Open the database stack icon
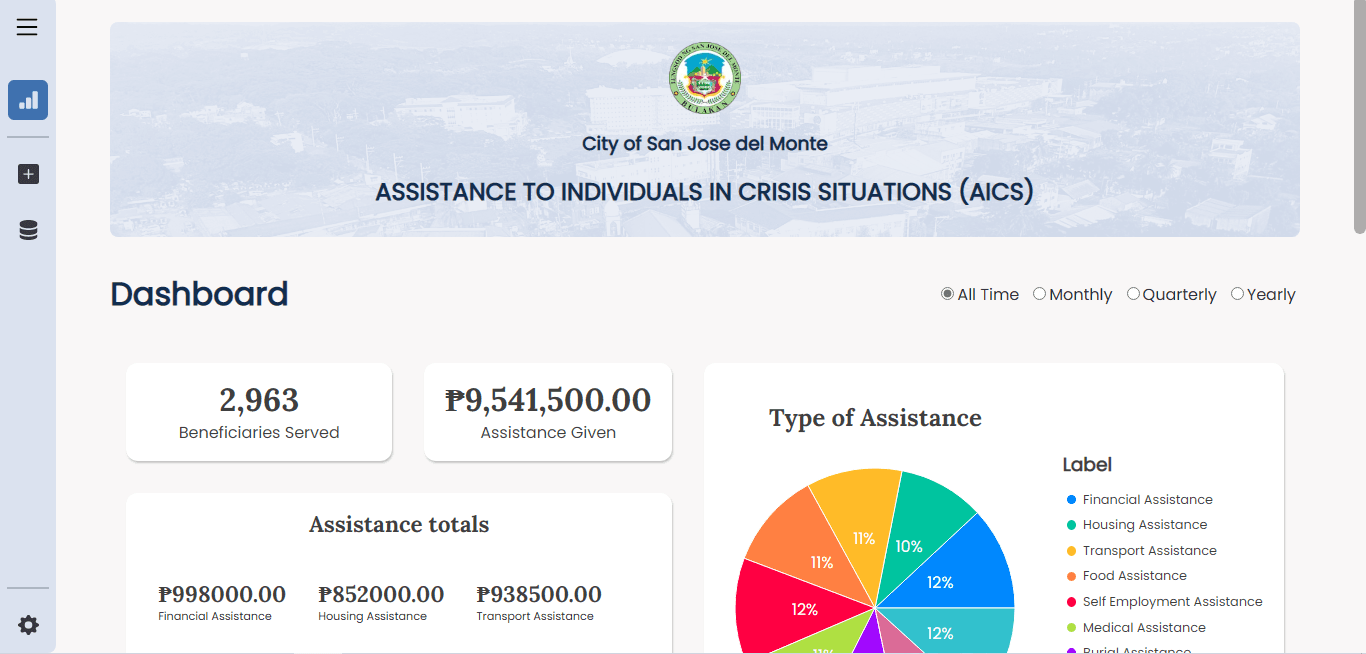1366x654 pixels. coord(28,231)
